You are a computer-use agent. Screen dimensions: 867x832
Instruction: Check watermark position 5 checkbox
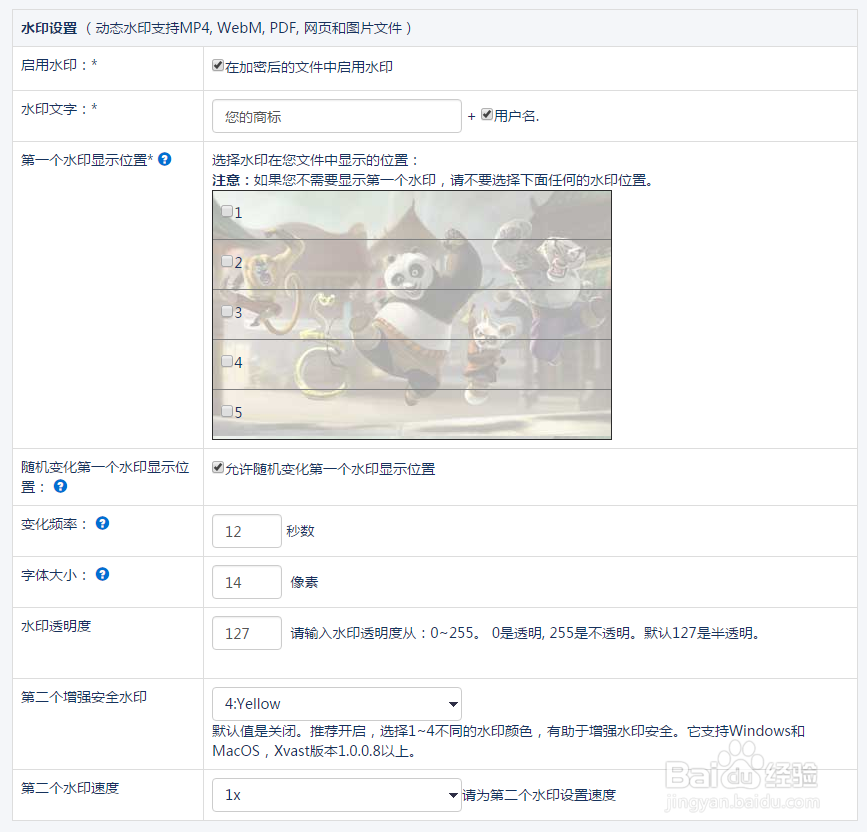227,411
